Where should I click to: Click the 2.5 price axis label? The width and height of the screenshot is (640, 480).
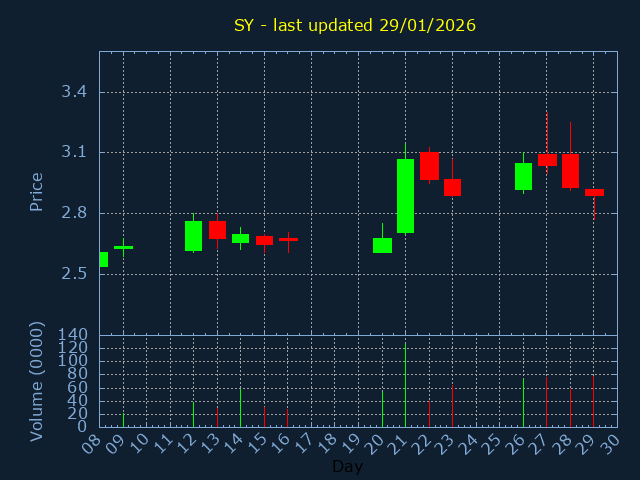click(74, 273)
